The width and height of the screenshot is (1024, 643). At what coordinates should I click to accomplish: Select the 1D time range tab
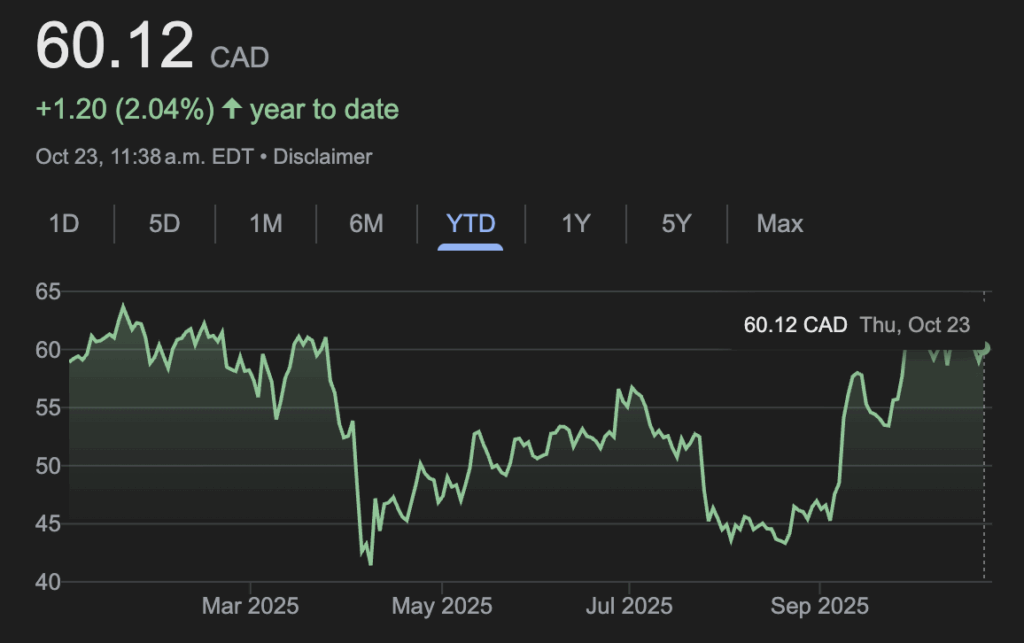[64, 223]
